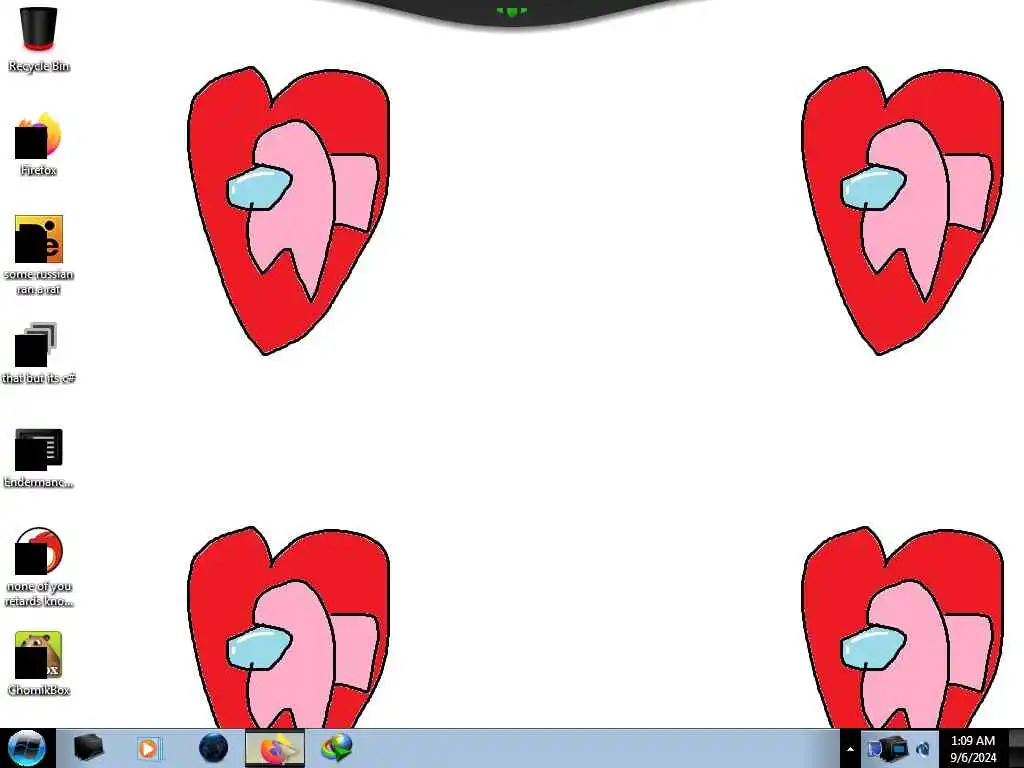Launch the media player taskbar icon
Screen dimensions: 1024x768
tap(148, 748)
